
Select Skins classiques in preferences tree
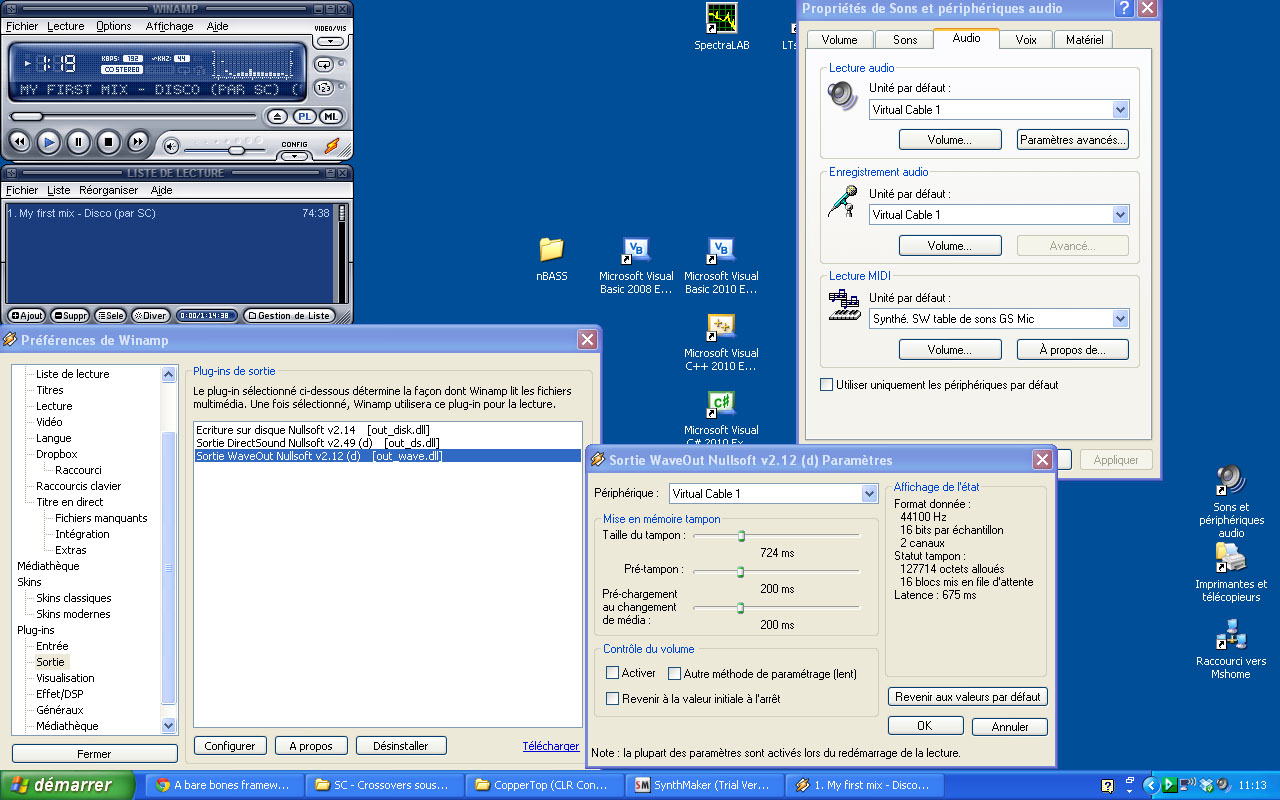(73, 598)
